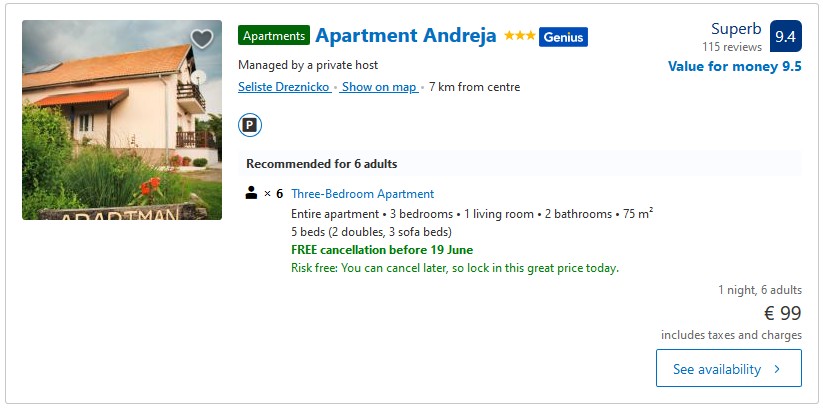This screenshot has height=408, width=823.
Task: Open the Three-Bedroom Apartment room link
Action: [x=362, y=194]
